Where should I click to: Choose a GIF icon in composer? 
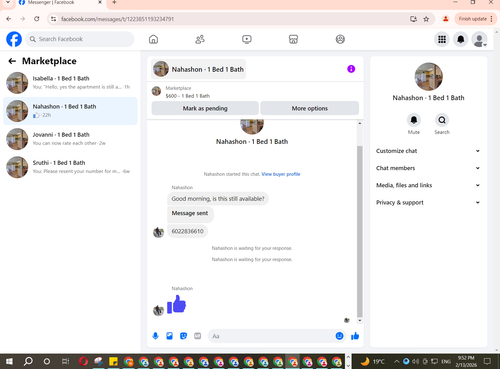coord(198,336)
